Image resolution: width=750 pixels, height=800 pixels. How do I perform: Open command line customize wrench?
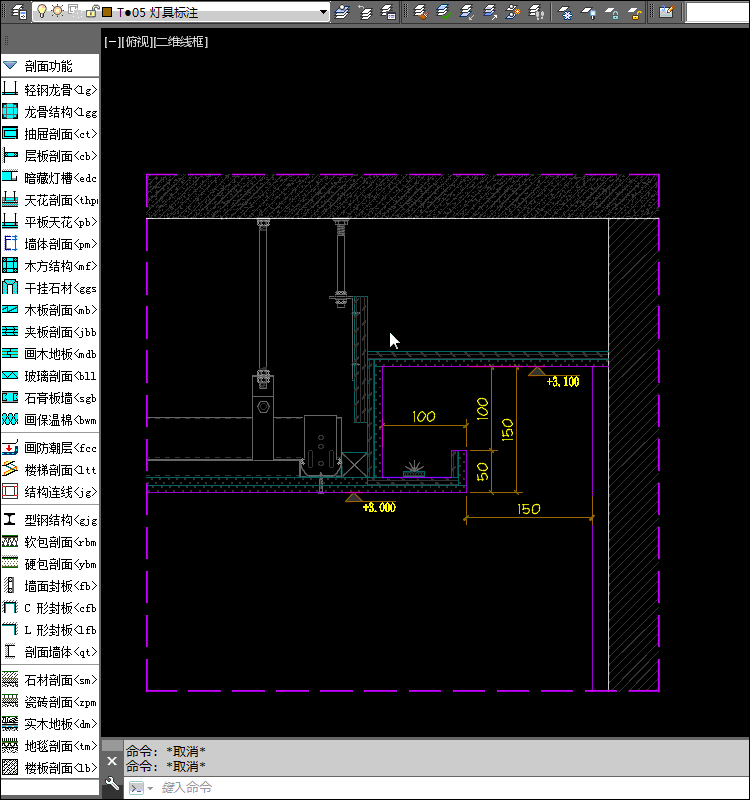point(112,784)
